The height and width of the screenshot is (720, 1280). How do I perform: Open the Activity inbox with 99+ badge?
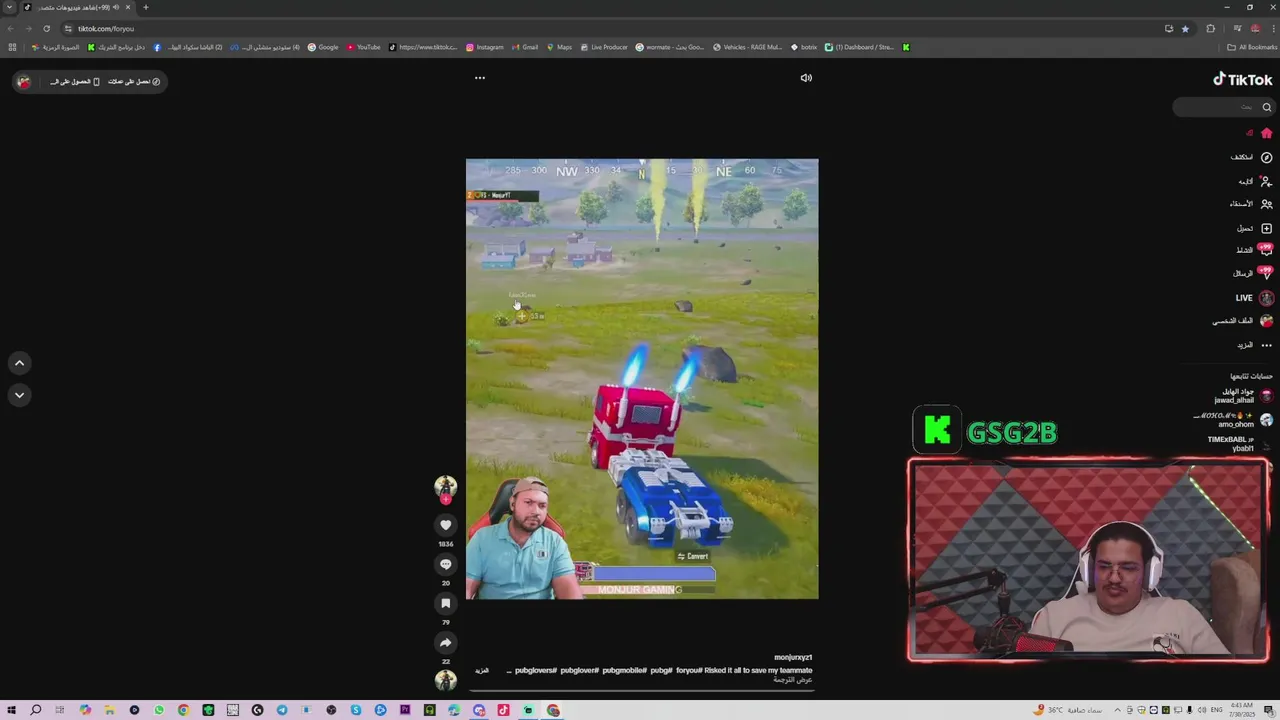(x=1266, y=250)
